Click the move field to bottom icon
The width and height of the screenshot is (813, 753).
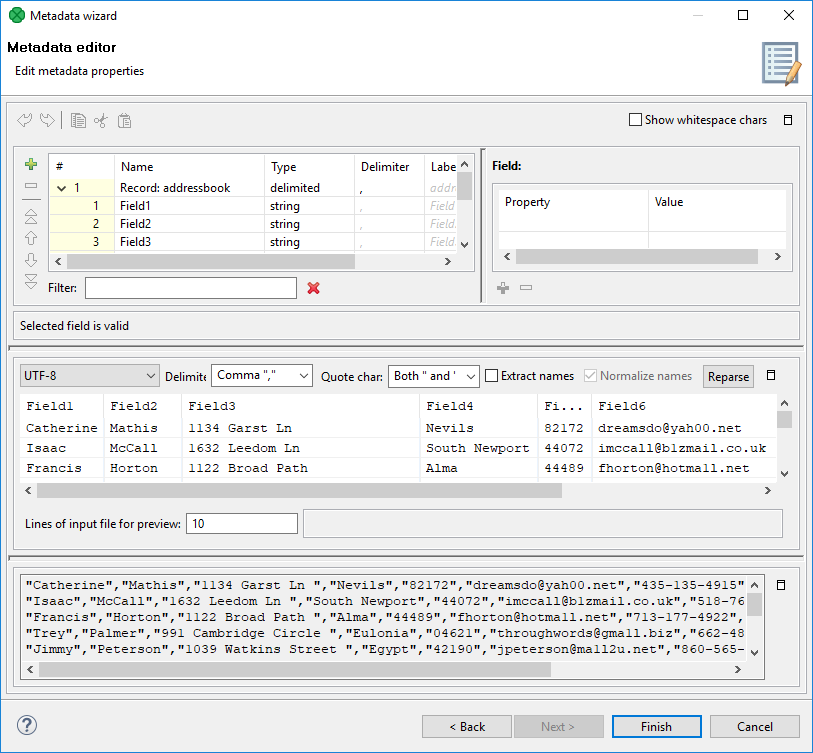pos(31,281)
